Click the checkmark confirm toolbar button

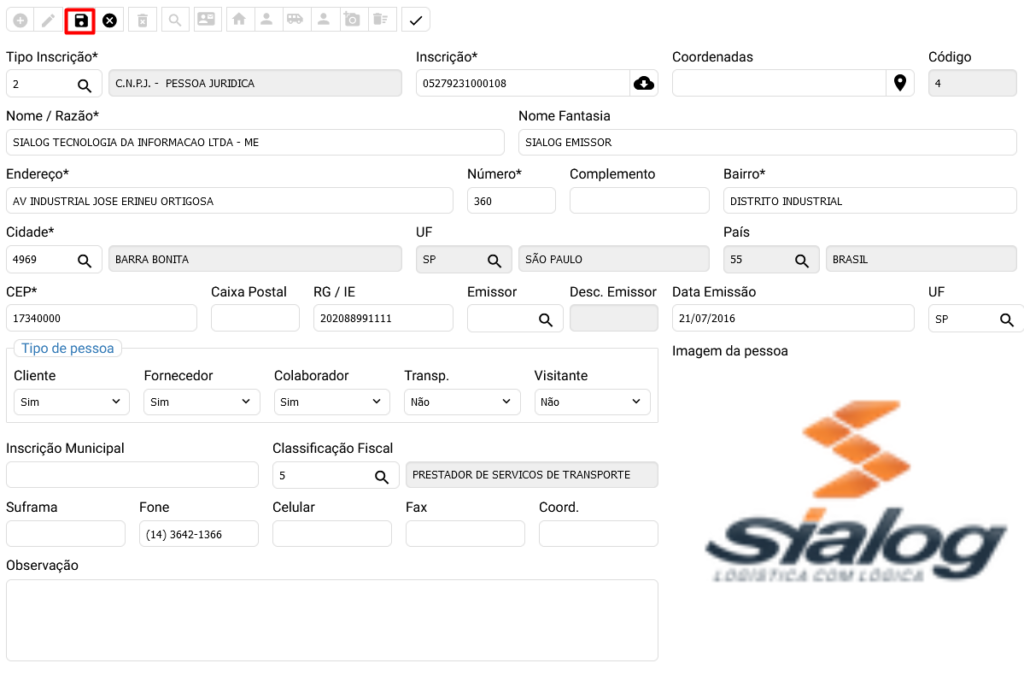click(416, 20)
